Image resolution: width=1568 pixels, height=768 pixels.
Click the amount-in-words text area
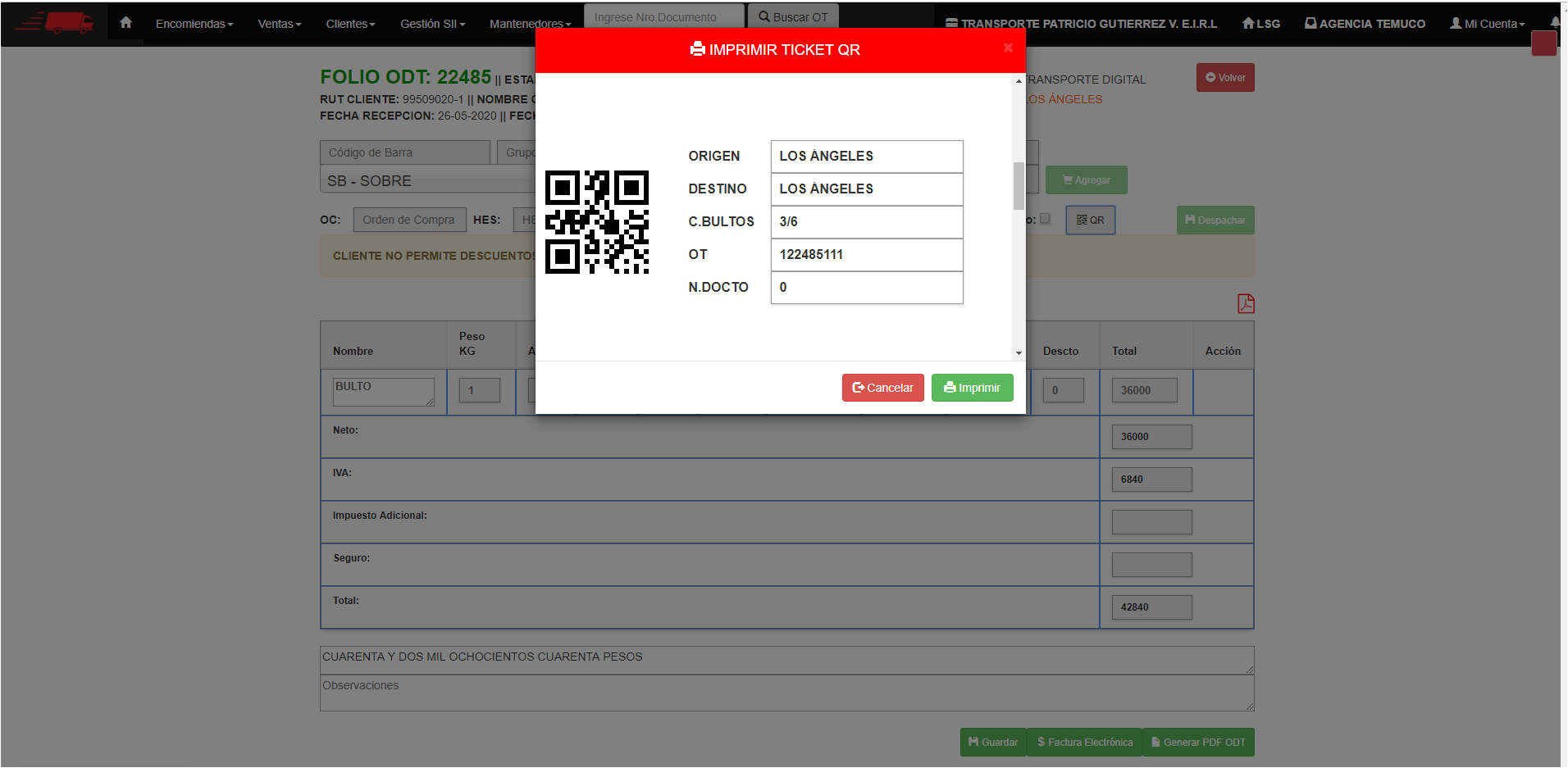(x=787, y=660)
